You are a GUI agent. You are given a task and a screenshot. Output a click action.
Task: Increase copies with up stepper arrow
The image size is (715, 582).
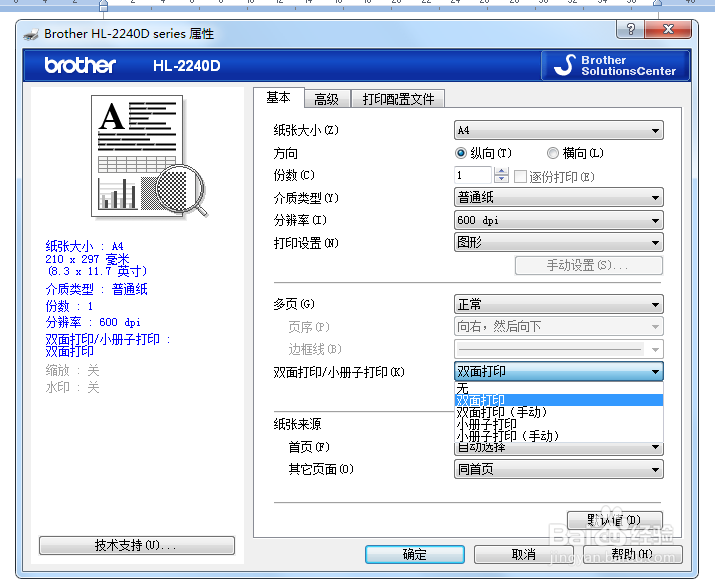(501, 171)
